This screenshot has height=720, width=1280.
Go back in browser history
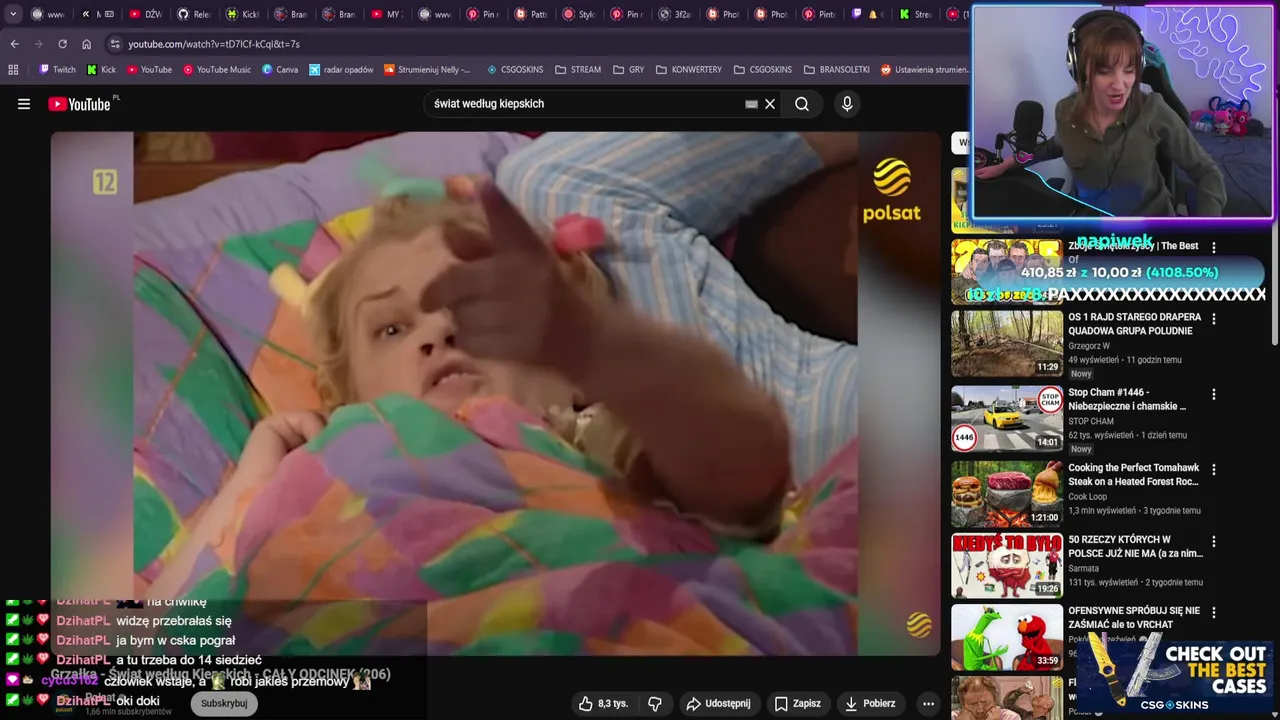14,44
